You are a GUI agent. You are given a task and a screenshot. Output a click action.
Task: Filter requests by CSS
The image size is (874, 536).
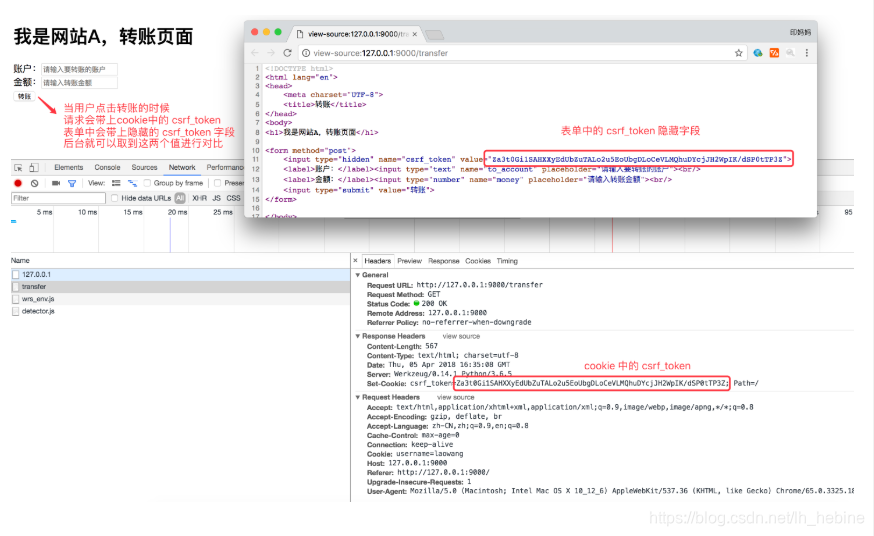click(234, 198)
